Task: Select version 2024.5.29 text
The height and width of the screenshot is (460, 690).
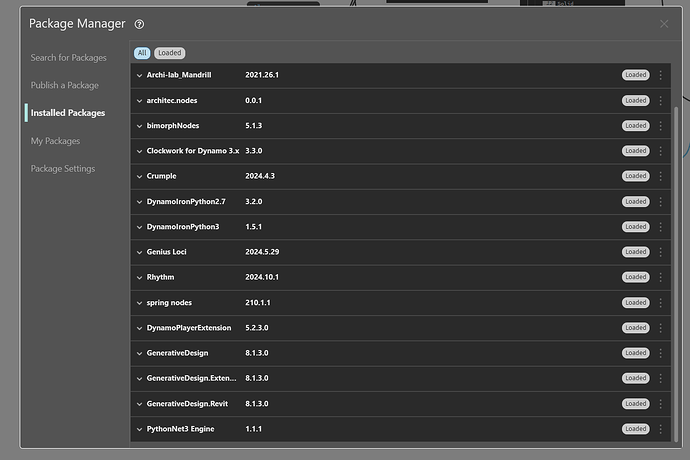Action: click(262, 252)
